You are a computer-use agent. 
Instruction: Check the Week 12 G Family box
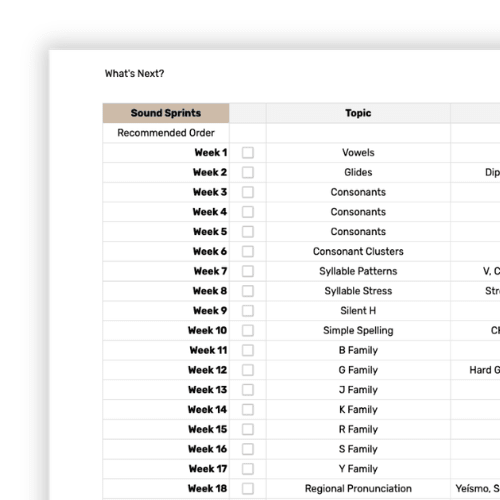248,370
